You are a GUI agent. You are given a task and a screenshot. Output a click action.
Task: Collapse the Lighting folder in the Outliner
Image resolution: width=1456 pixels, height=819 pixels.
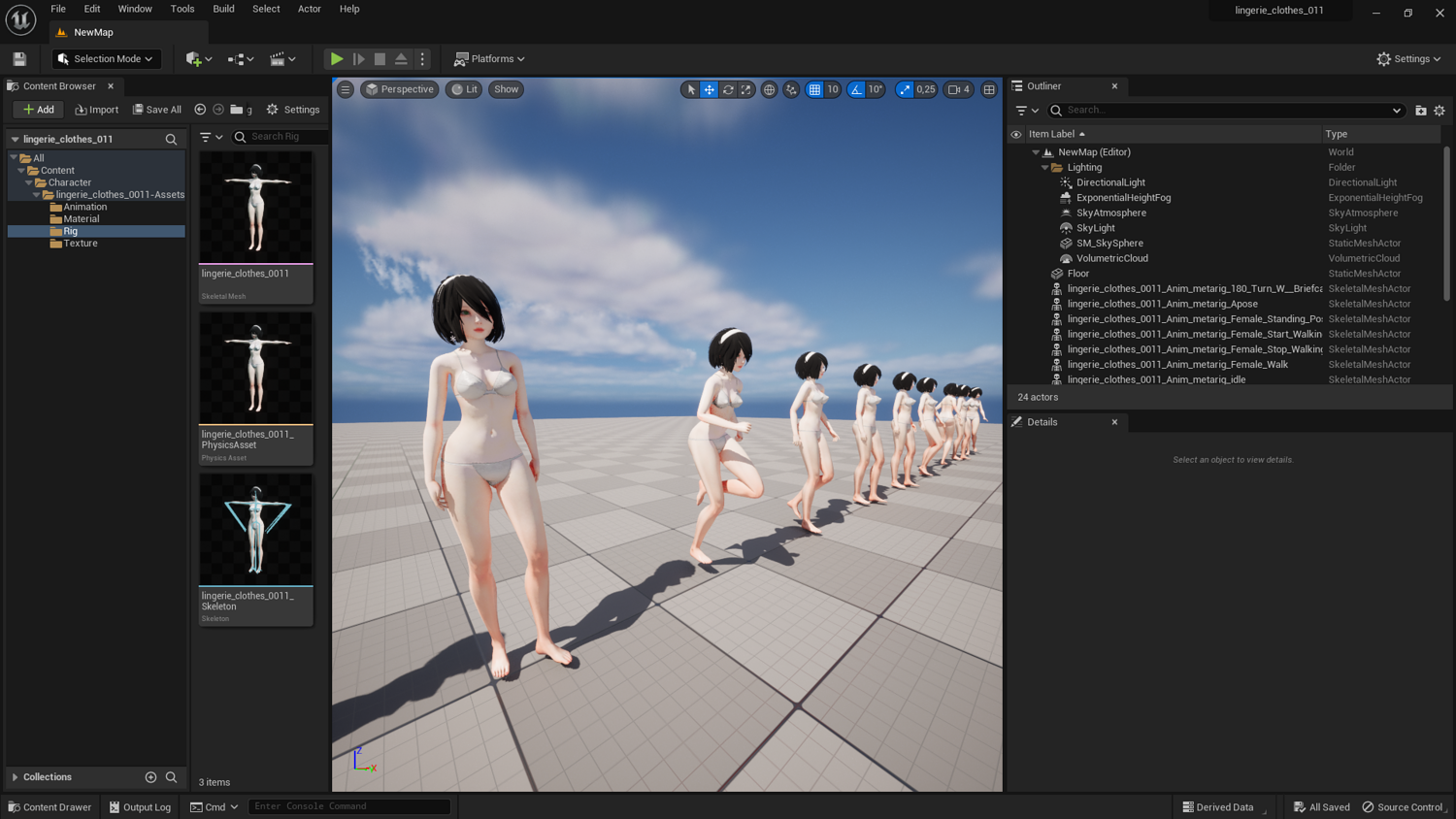(x=1044, y=168)
